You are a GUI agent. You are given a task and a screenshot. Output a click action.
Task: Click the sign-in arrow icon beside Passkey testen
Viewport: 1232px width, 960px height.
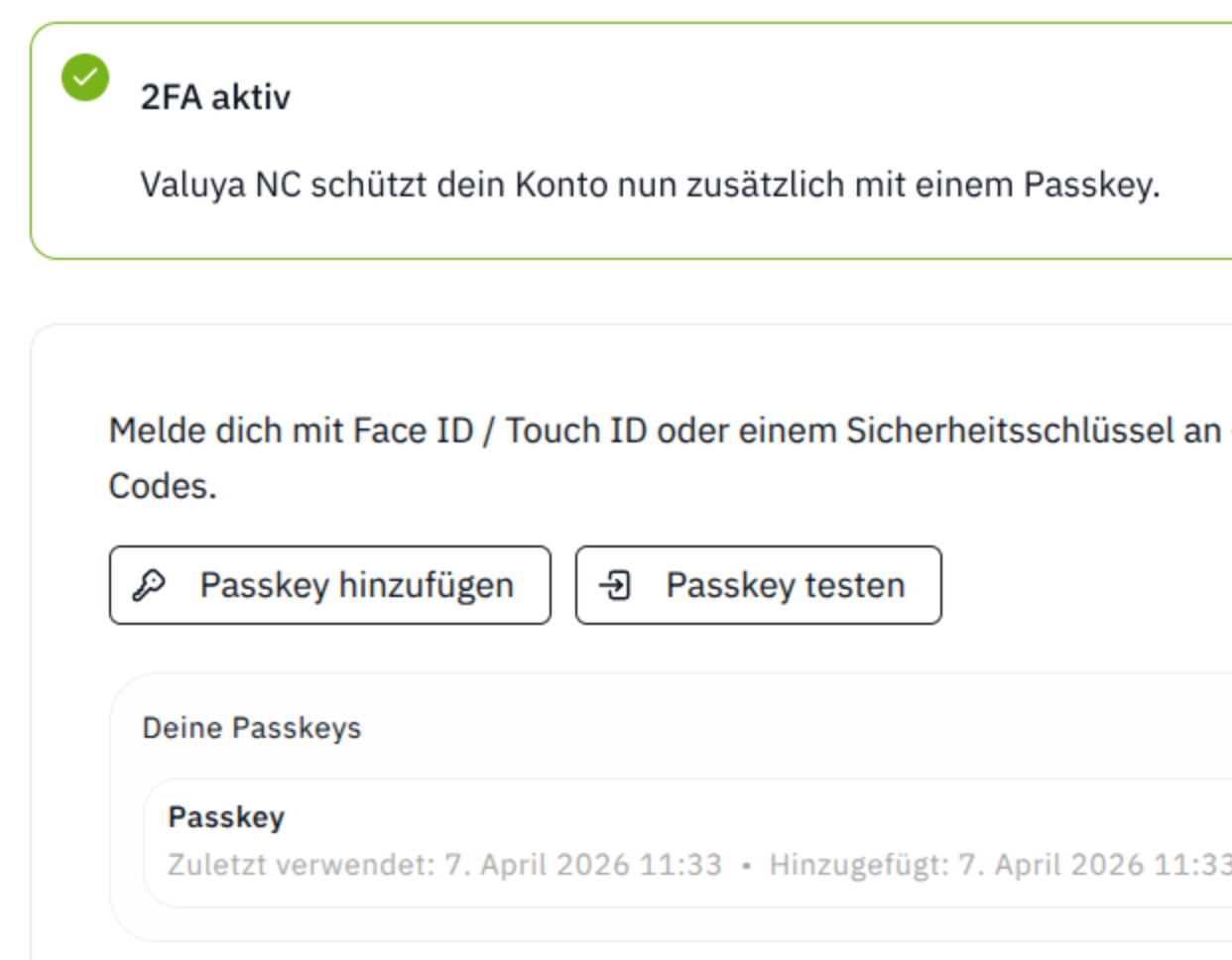pos(615,585)
